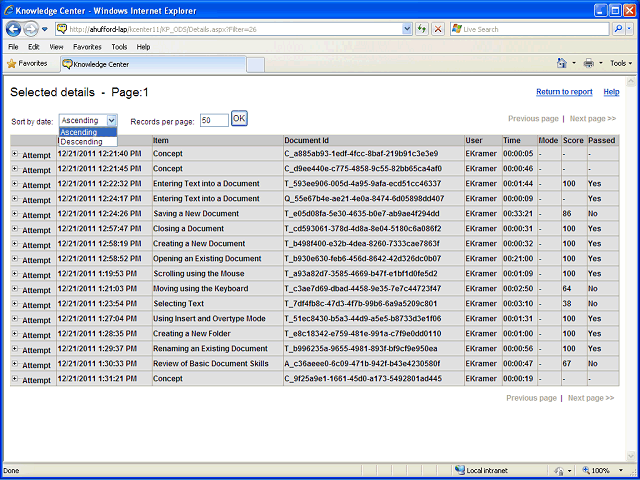Click the Score column header

click(x=573, y=140)
